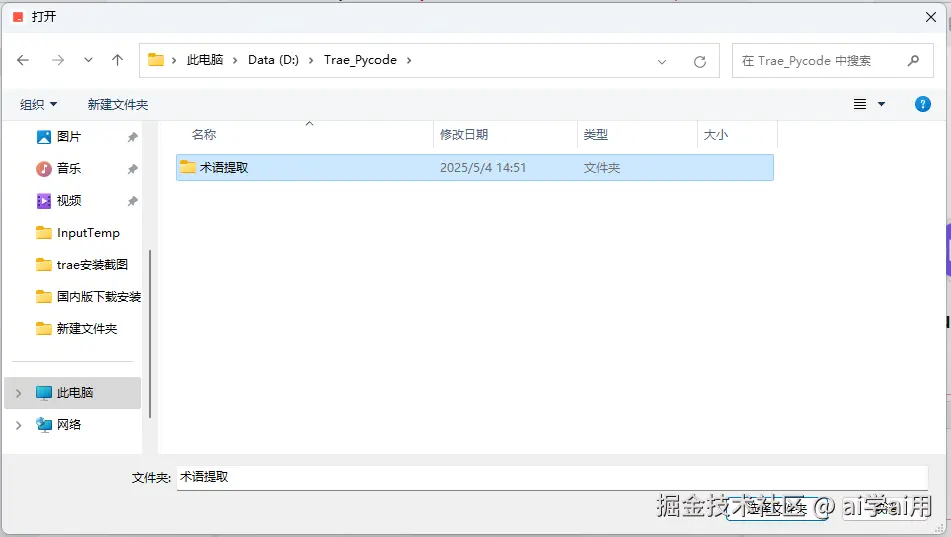Open 图片 in the sidebar
Viewport: 951px width, 537px height.
[x=69, y=137]
